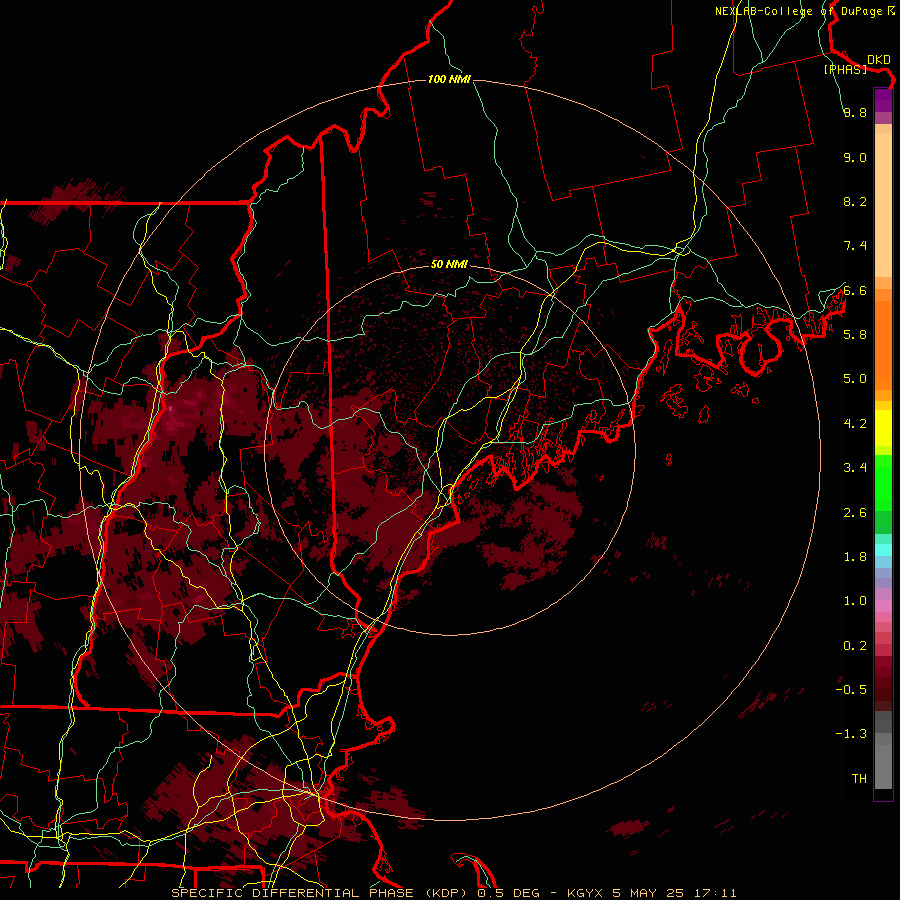Click the 7.4 value on color scale
This screenshot has width=900, height=900.
point(855,246)
